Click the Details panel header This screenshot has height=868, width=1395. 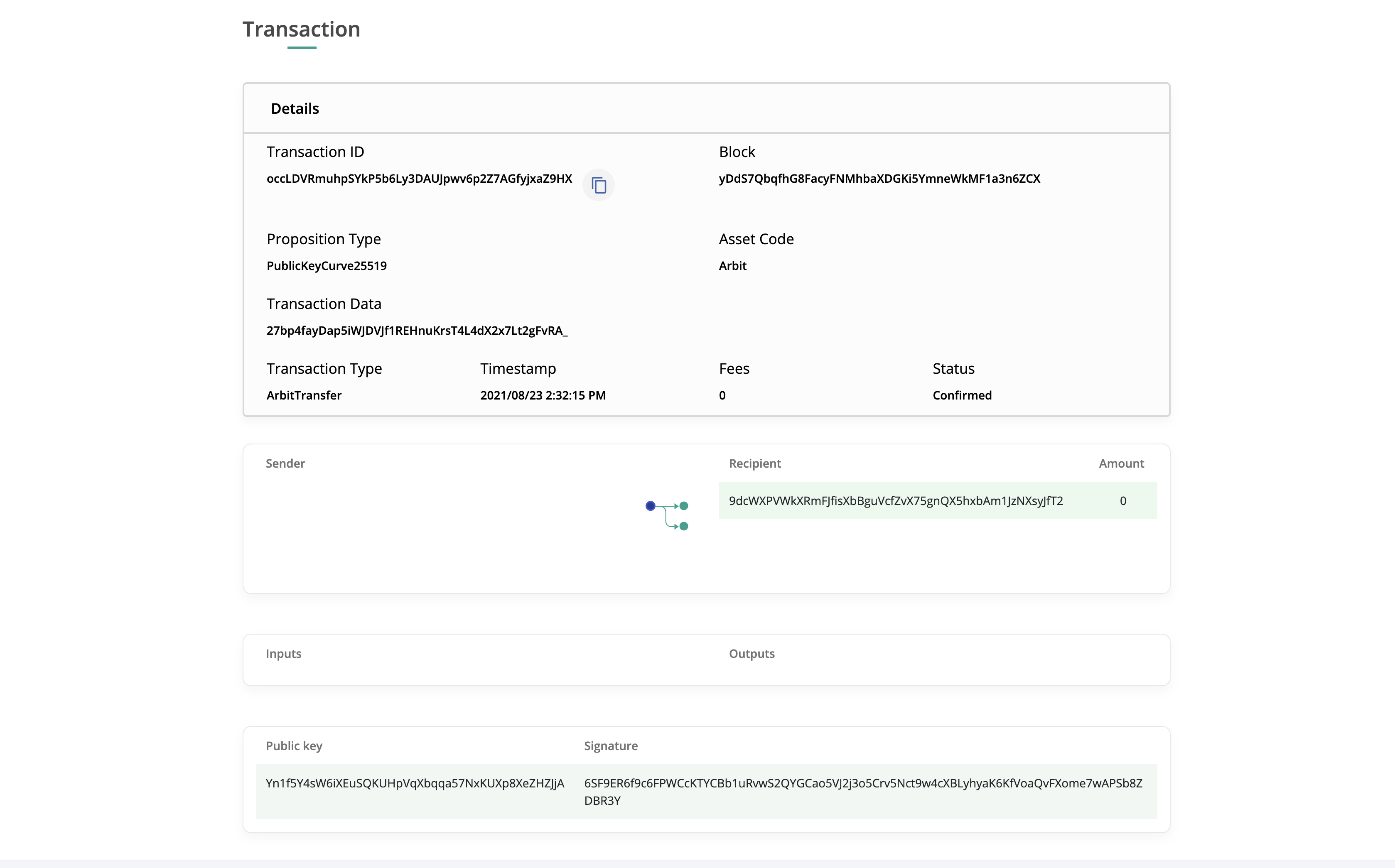[x=295, y=108]
